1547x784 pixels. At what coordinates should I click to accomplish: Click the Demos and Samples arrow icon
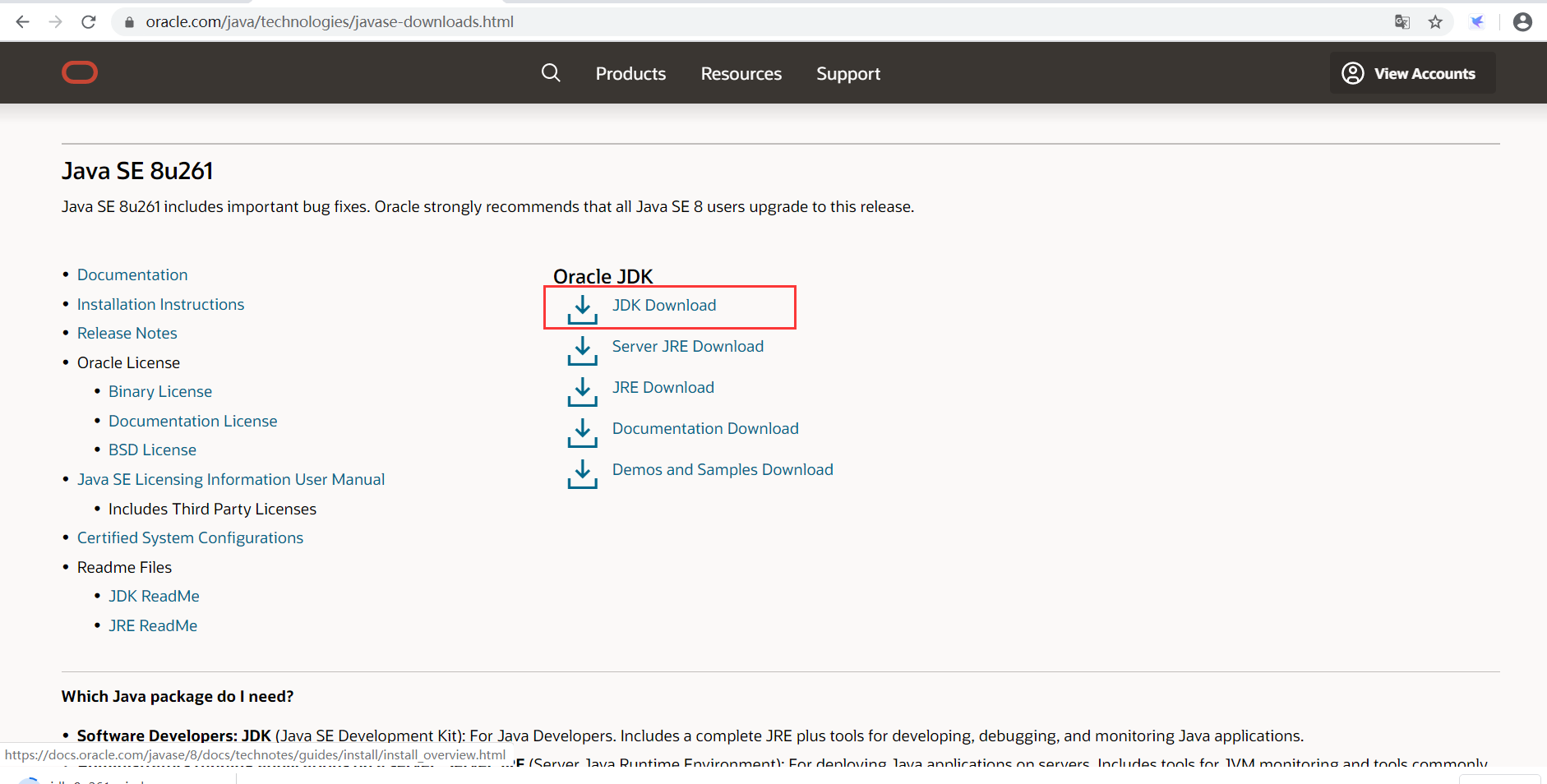pyautogui.click(x=583, y=474)
